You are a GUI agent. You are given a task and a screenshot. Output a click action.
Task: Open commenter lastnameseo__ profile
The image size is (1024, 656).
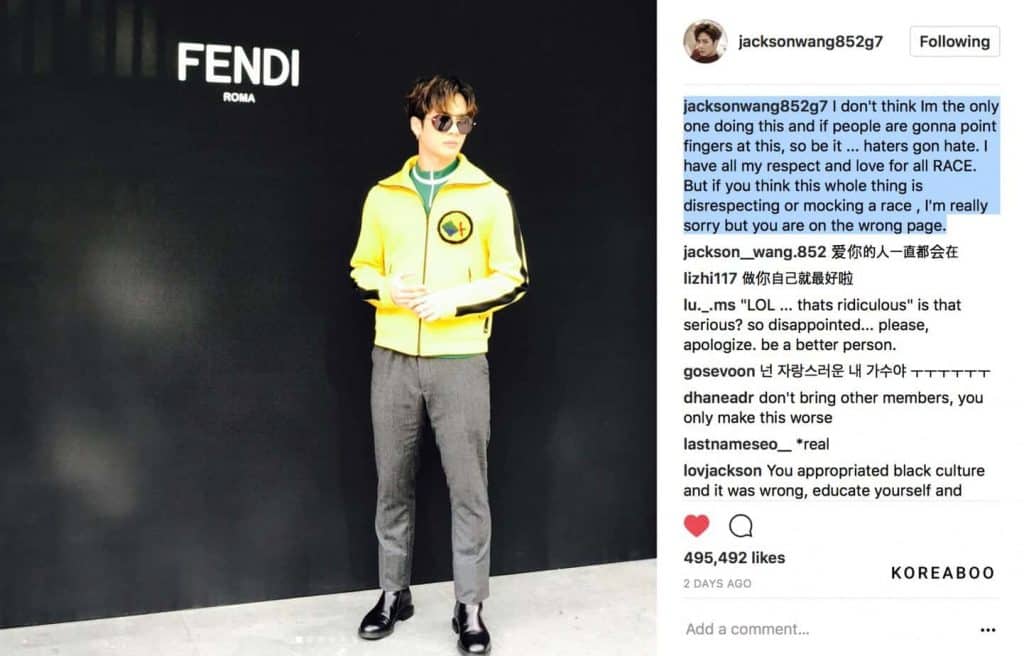[x=737, y=444]
